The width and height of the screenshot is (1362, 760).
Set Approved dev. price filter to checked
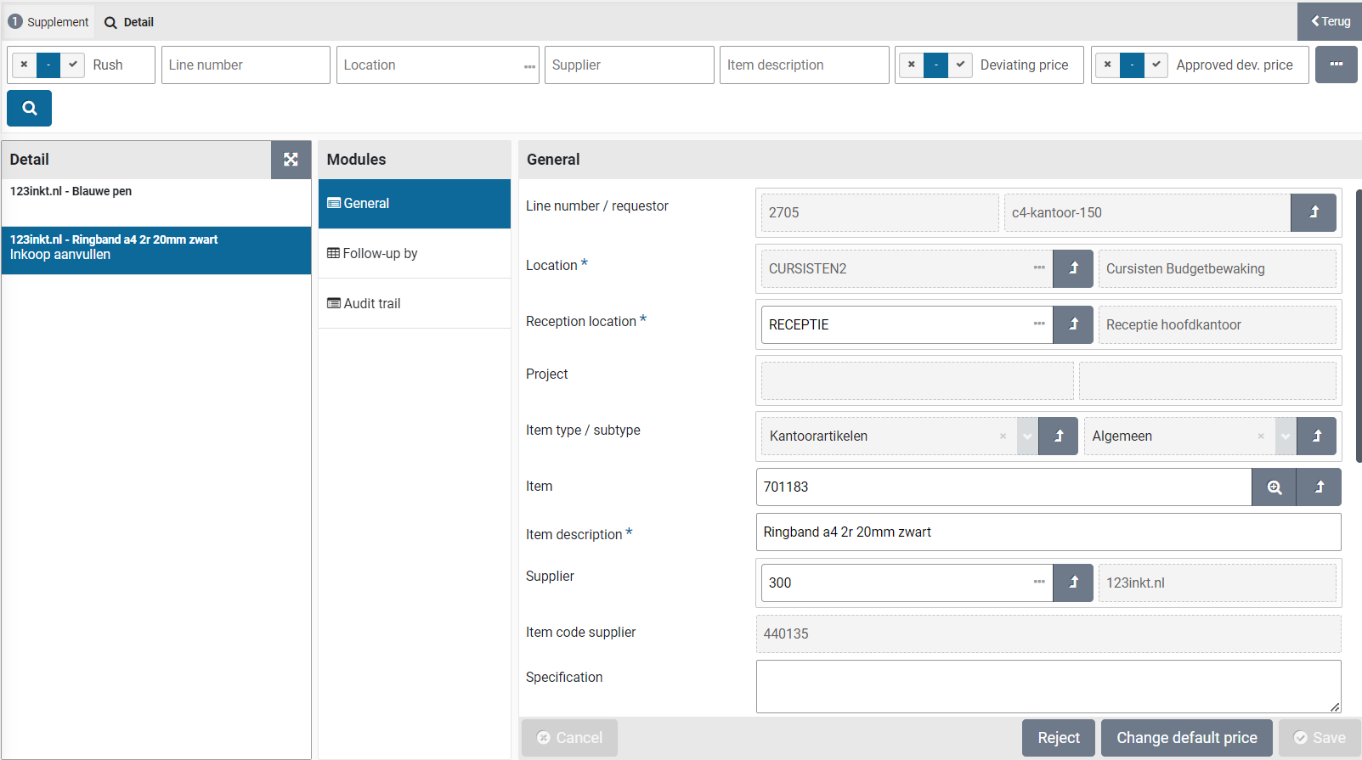coord(1156,65)
